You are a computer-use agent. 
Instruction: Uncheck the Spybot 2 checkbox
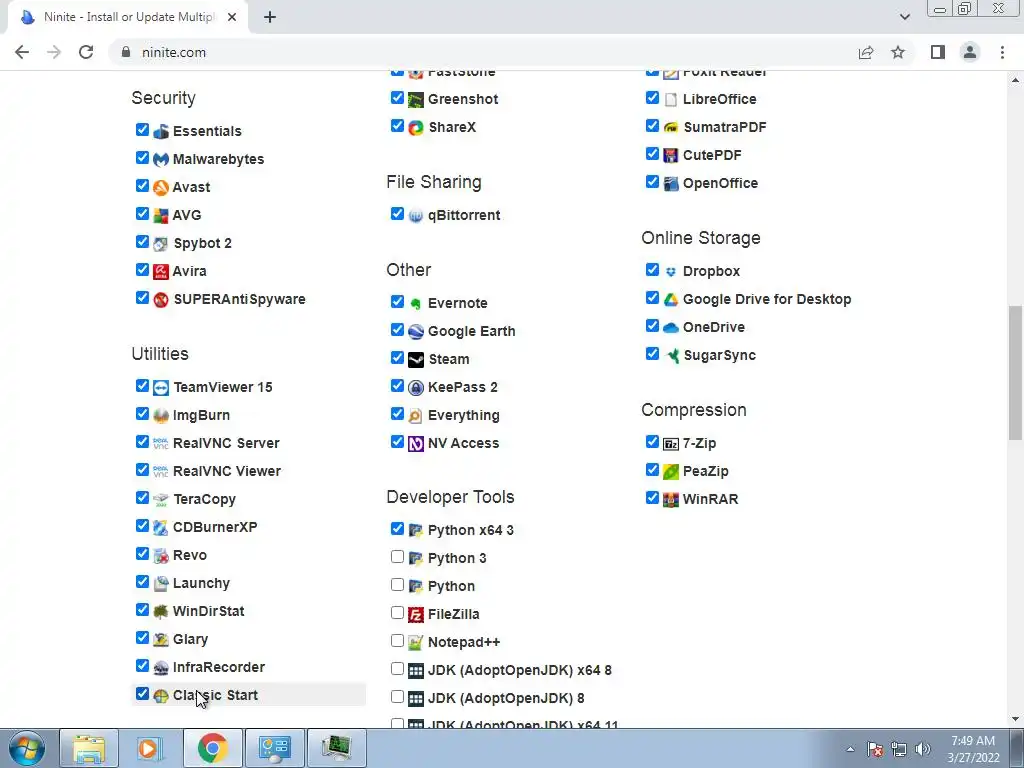[142, 242]
